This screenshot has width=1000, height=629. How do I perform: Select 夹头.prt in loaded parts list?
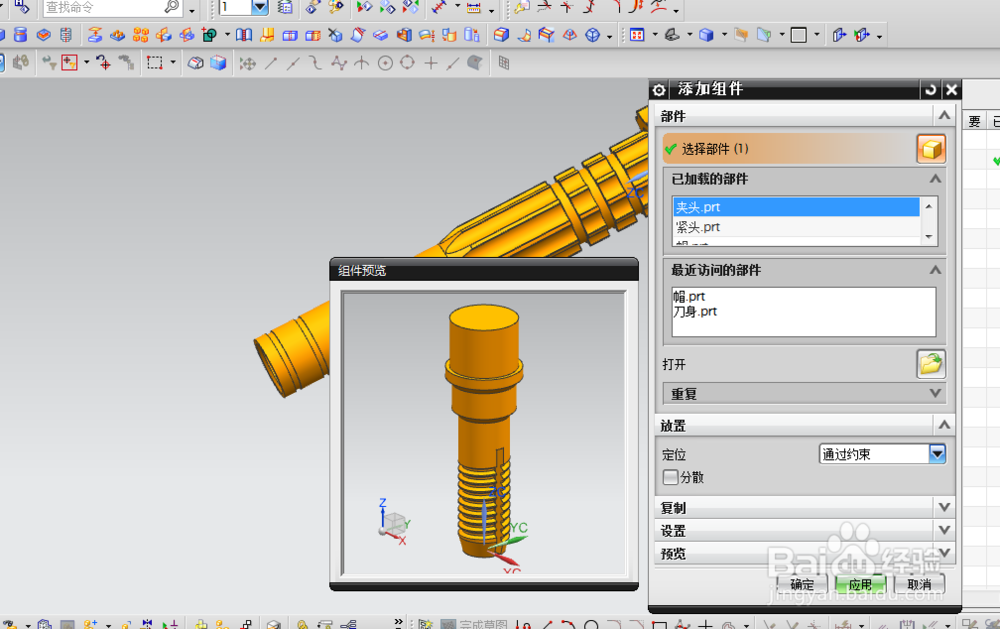[x=796, y=207]
